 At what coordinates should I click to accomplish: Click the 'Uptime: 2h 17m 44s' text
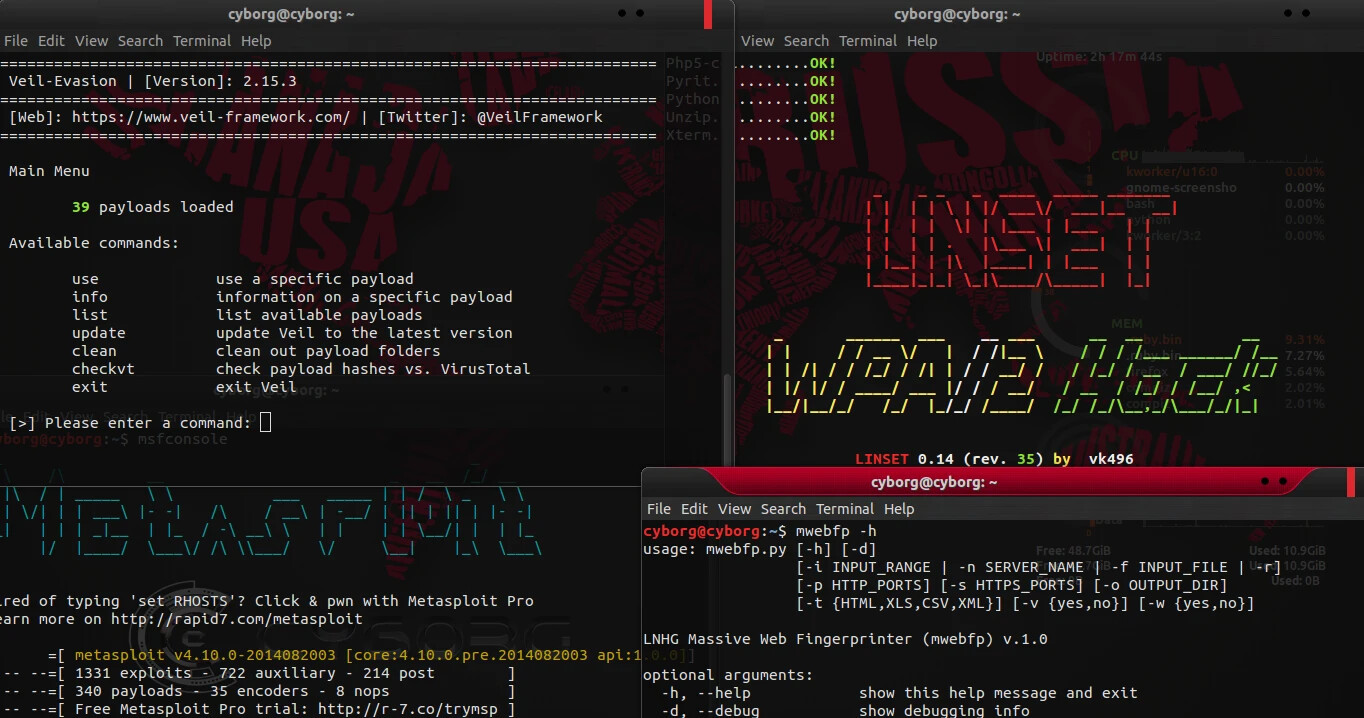click(x=1099, y=57)
